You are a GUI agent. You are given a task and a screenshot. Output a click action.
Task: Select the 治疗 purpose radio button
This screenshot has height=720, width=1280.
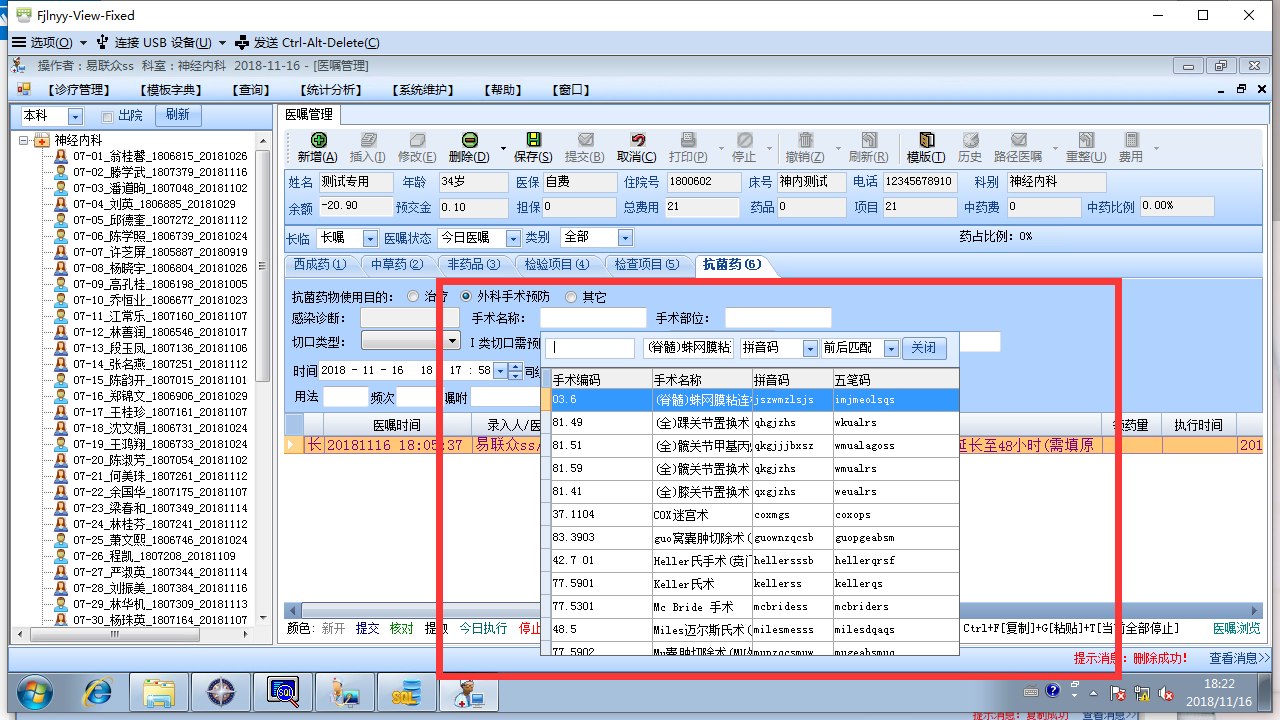click(414, 297)
